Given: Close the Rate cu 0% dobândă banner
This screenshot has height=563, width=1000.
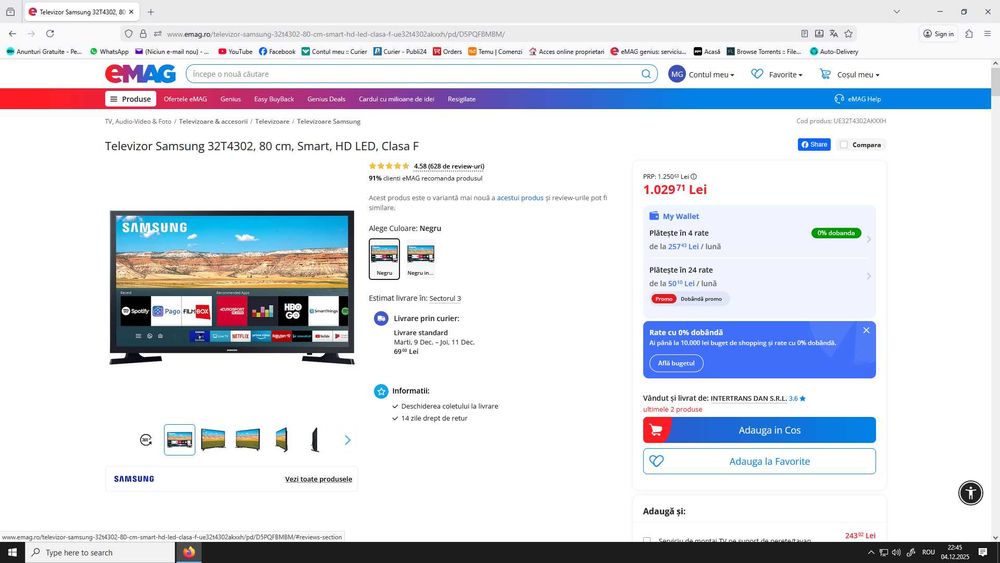Looking at the screenshot, I should pos(866,330).
